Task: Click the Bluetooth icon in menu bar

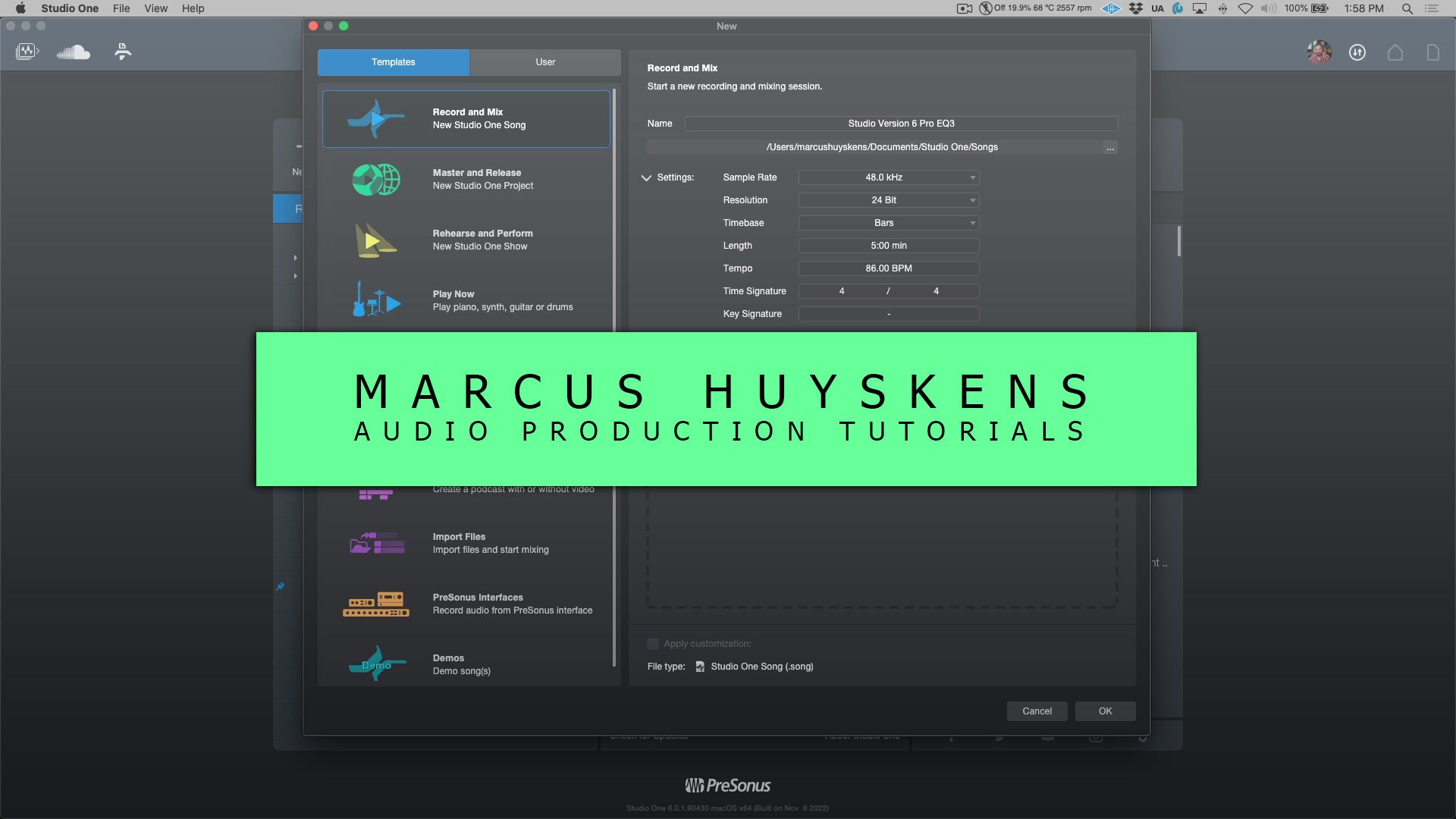Action: point(1222,8)
